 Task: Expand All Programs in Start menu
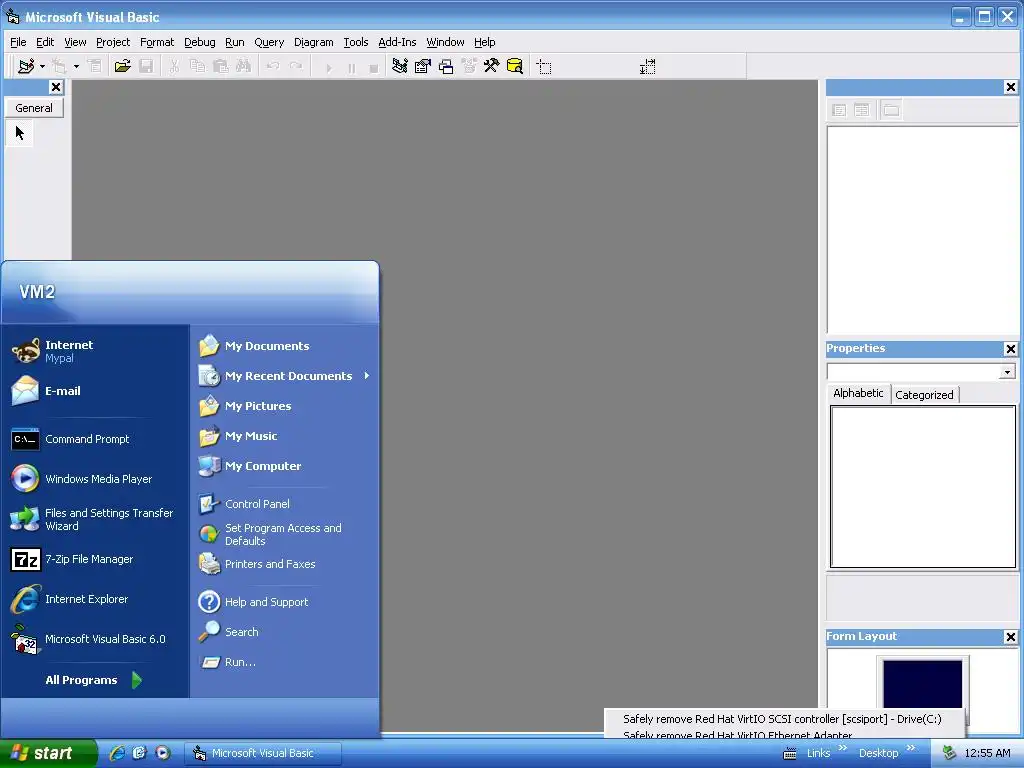95,680
